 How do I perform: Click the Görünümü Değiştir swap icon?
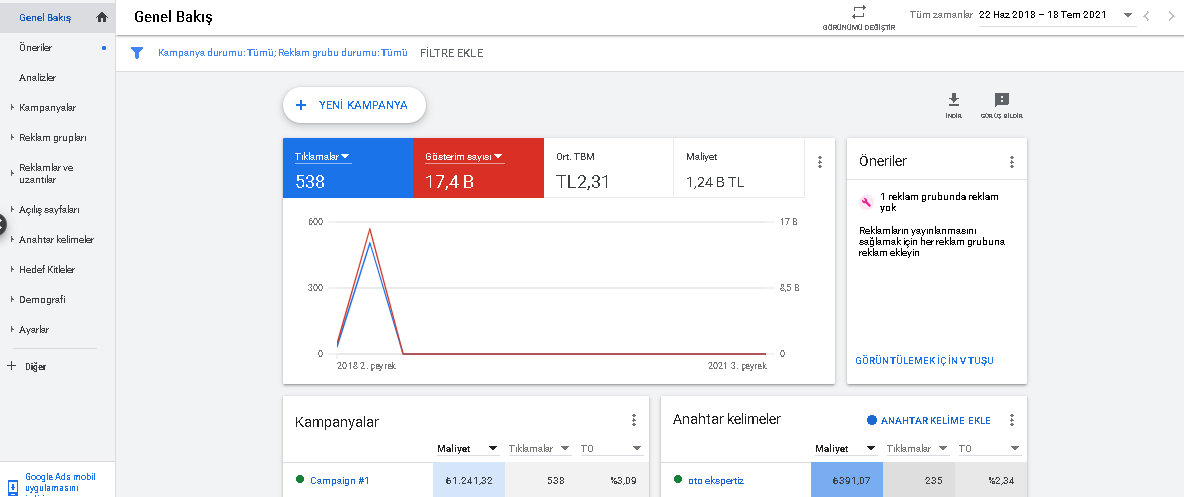(x=859, y=12)
